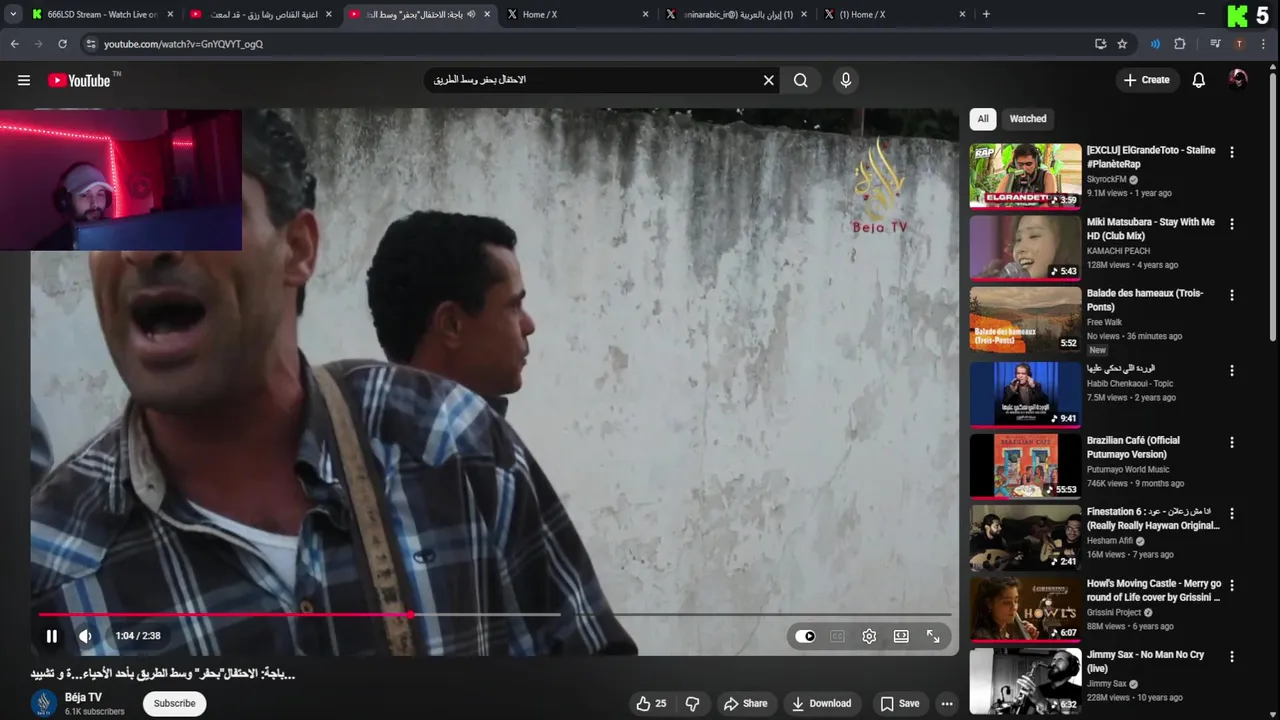Open Chrome three-dot menu
The height and width of the screenshot is (720, 1280).
(1264, 44)
